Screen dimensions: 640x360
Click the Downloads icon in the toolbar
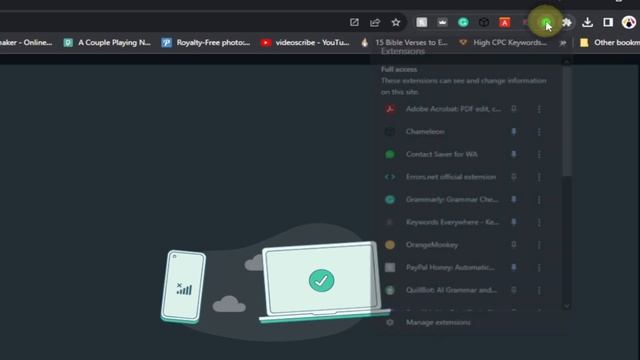(587, 22)
